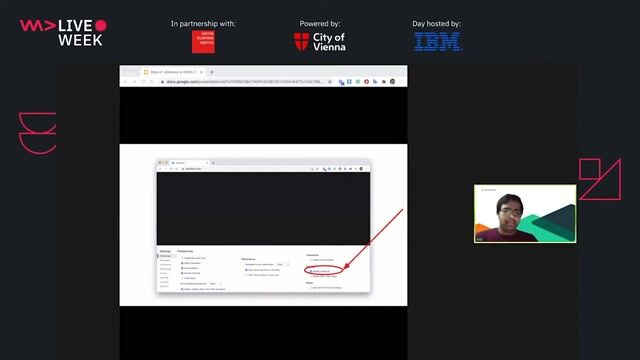Close the Google Slides tab
The height and width of the screenshot is (360, 640).
(202, 72)
